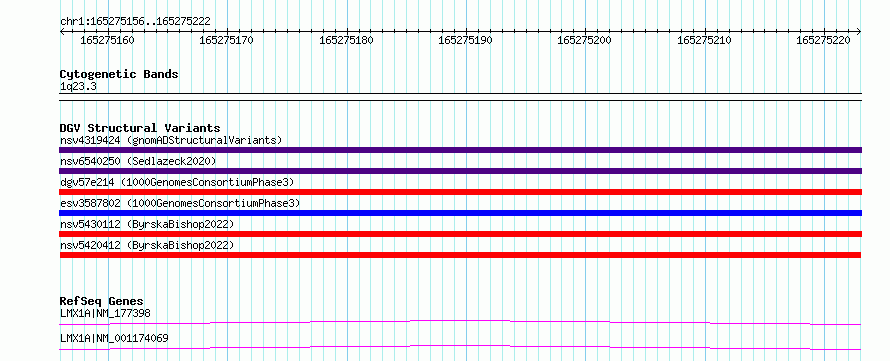Open the DGV Structural Variants track title
Viewport: 890px width, 361px height.
pos(140,128)
